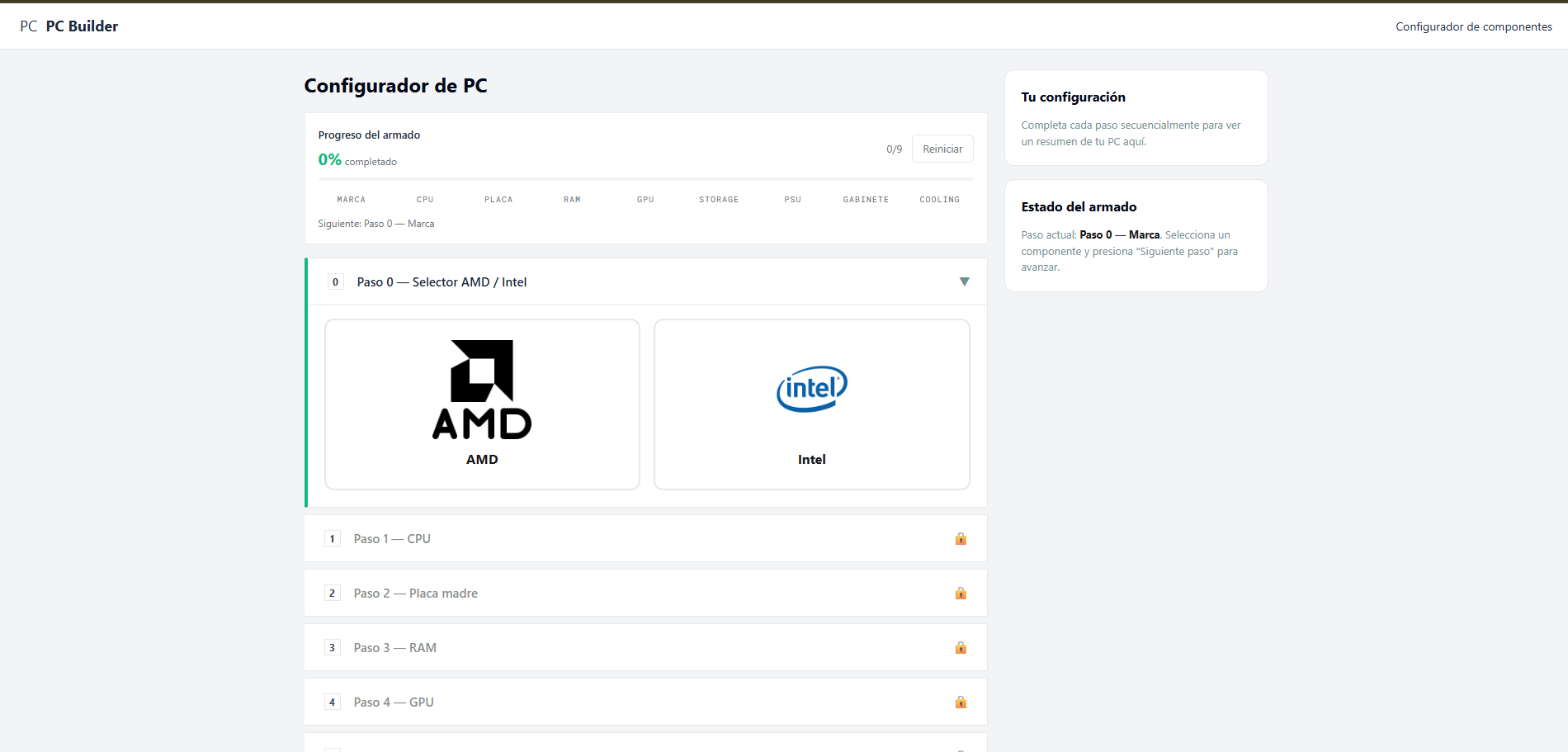Click the Progreso del armado label
Viewport: 1568px width, 752px height.
[369, 135]
